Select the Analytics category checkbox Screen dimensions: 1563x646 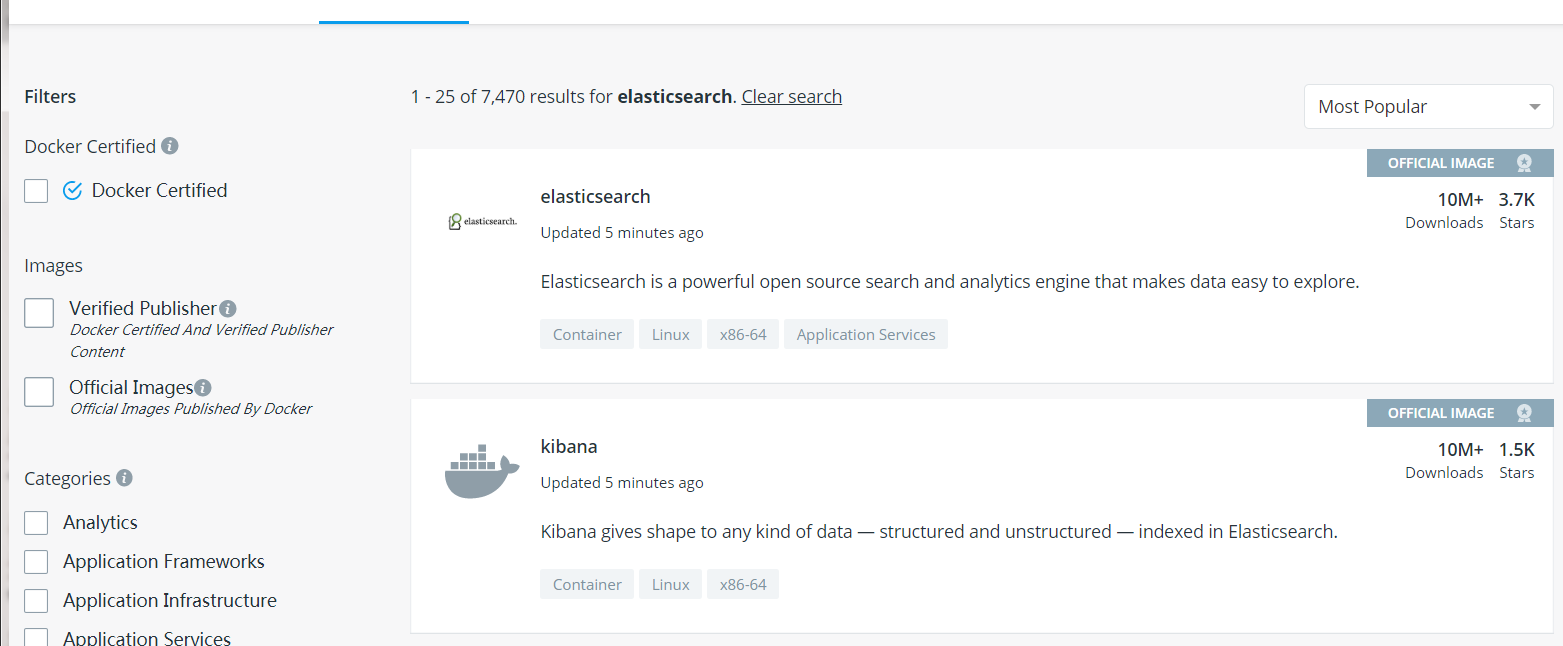(36, 522)
